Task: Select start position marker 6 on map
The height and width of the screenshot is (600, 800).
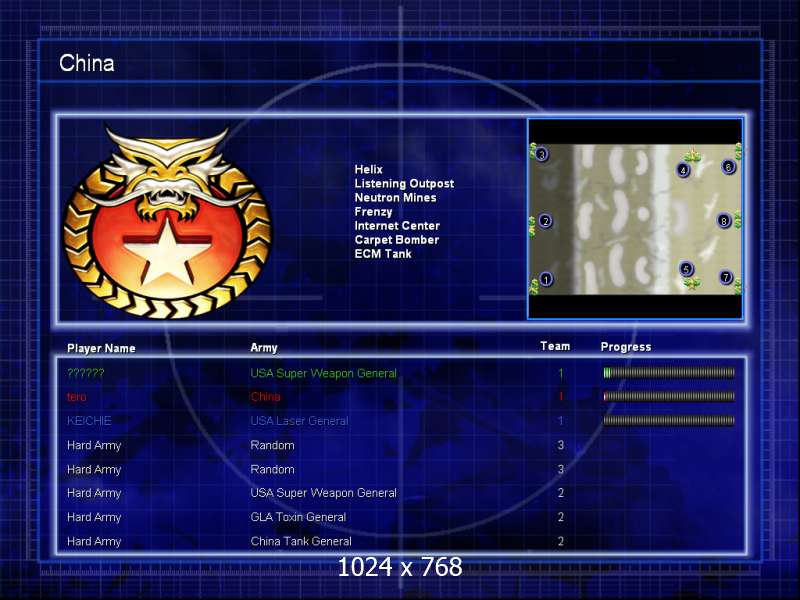Action: (728, 166)
